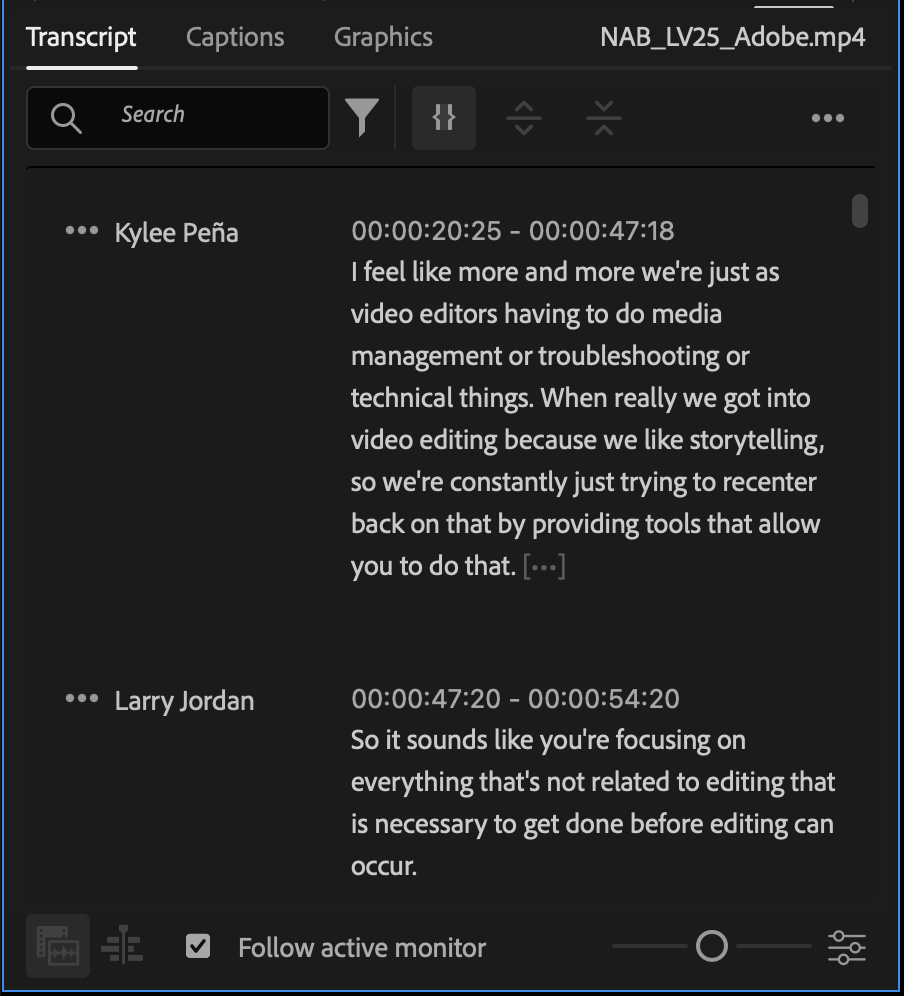Click the [...] pause marker in transcript
The height and width of the screenshot is (996, 904).
click(544, 566)
